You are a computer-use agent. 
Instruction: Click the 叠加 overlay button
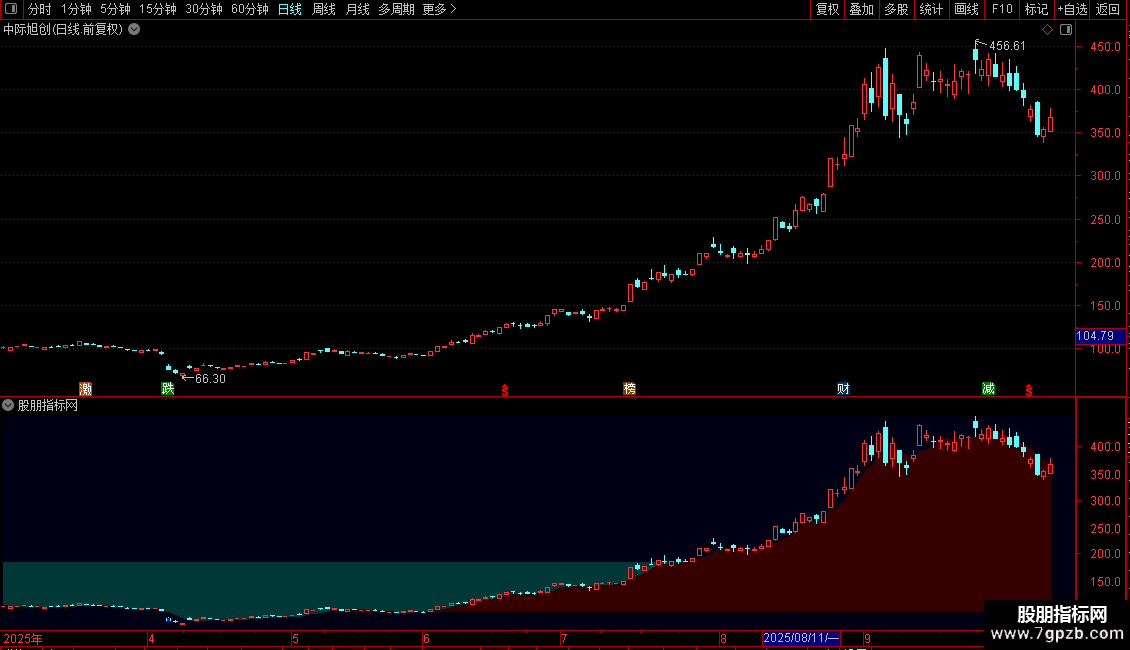862,9
